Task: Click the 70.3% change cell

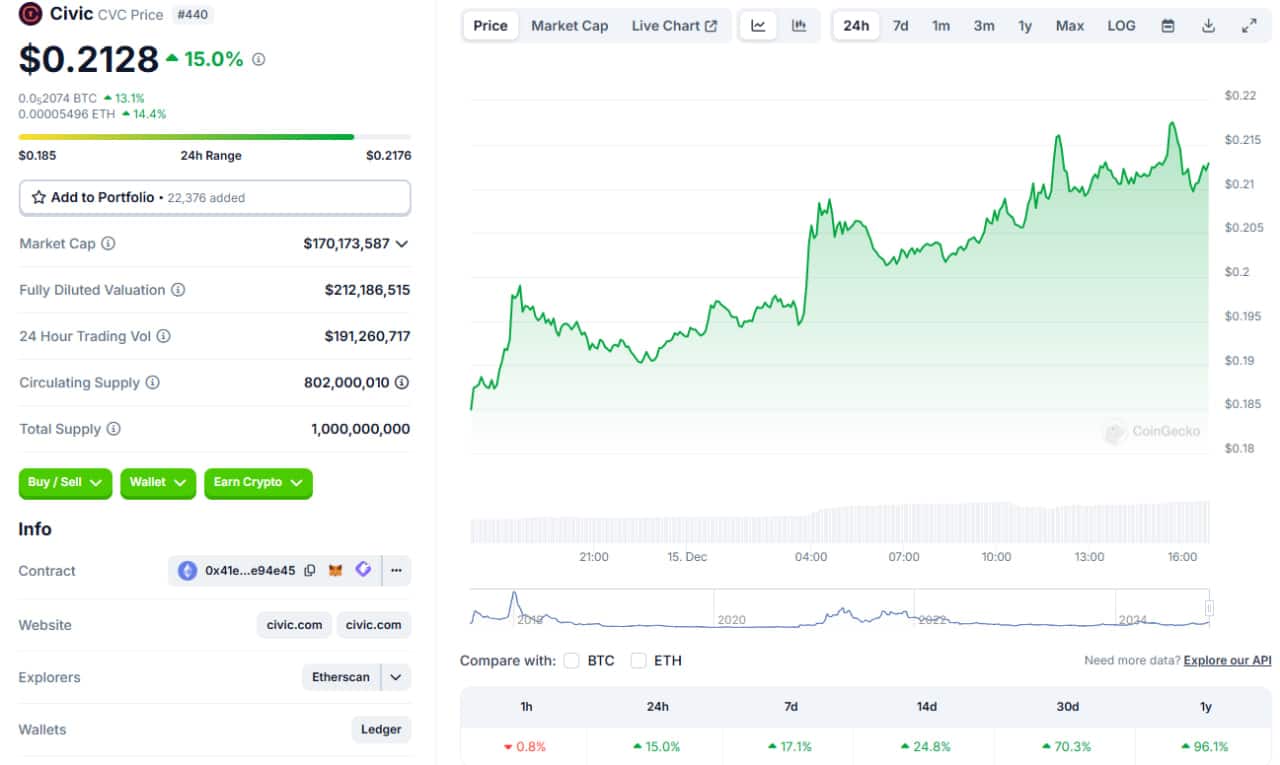Action: point(1067,746)
